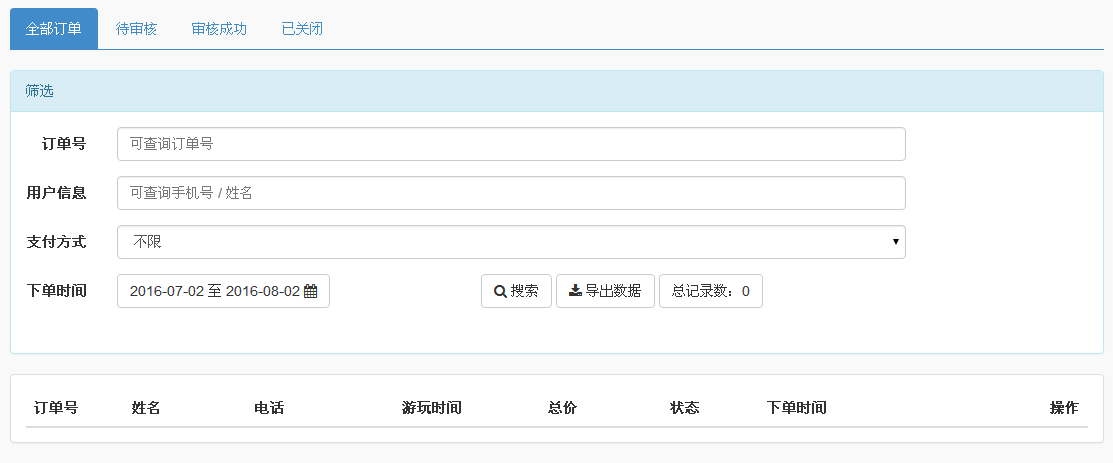The width and height of the screenshot is (1113, 463).
Task: Switch to the 全部订单 tab
Action: pyautogui.click(x=54, y=29)
